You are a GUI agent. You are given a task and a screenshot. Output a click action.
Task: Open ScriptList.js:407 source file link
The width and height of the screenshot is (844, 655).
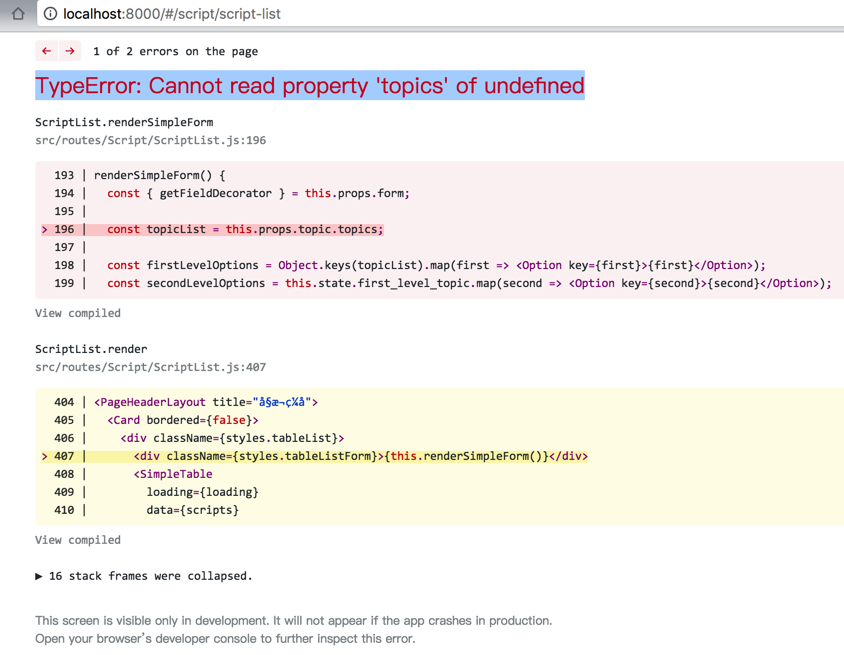(x=150, y=368)
